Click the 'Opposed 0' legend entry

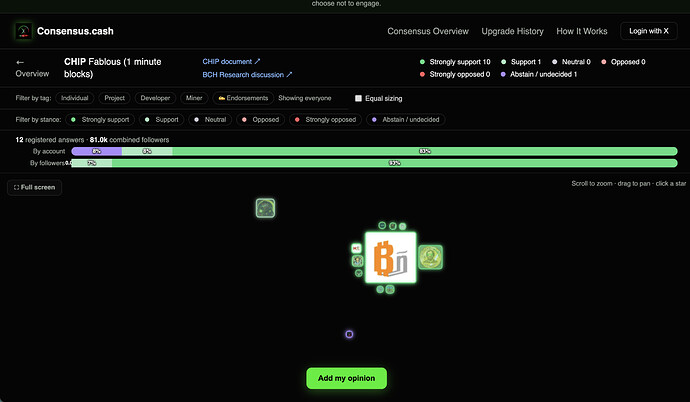623,62
